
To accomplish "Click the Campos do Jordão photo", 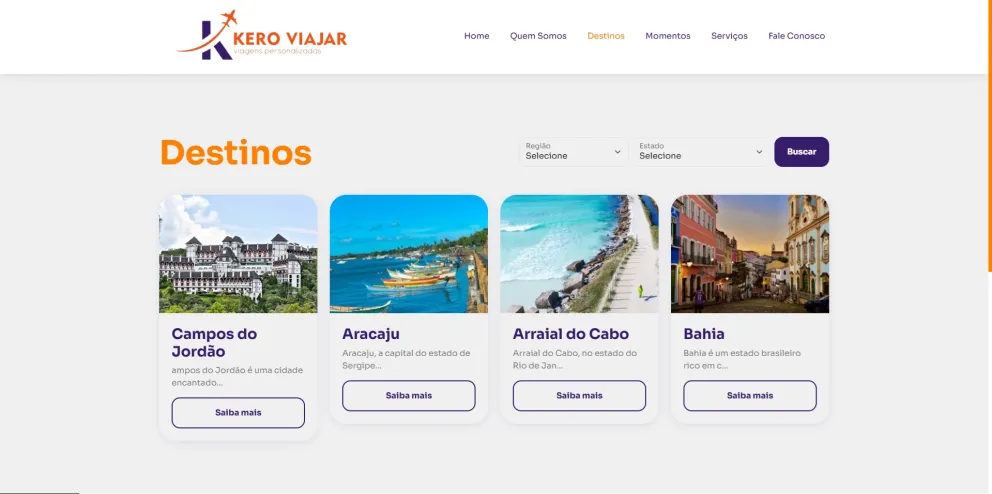I will coord(238,254).
